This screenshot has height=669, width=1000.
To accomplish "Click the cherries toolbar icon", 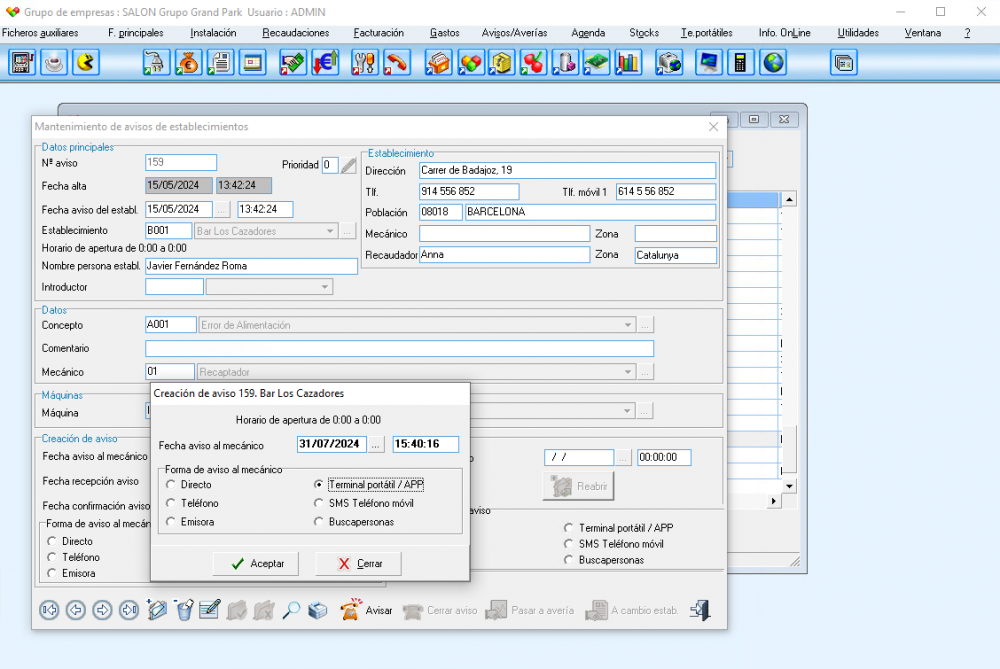I will click(533, 62).
